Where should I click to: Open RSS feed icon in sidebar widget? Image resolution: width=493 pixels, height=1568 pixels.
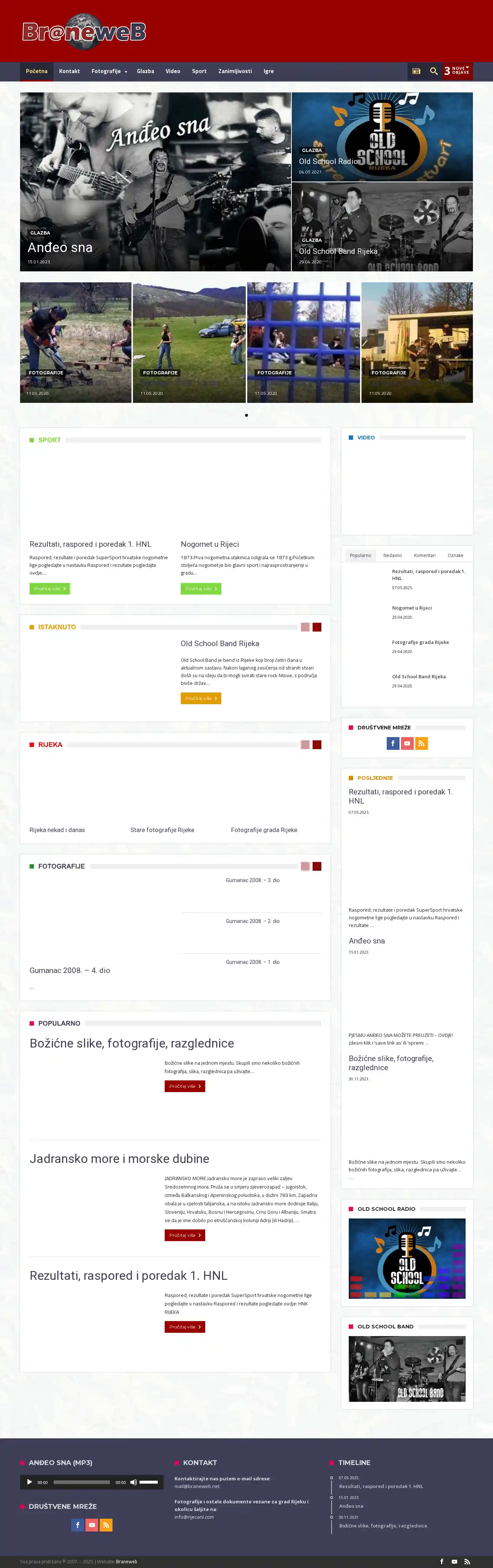click(x=421, y=743)
